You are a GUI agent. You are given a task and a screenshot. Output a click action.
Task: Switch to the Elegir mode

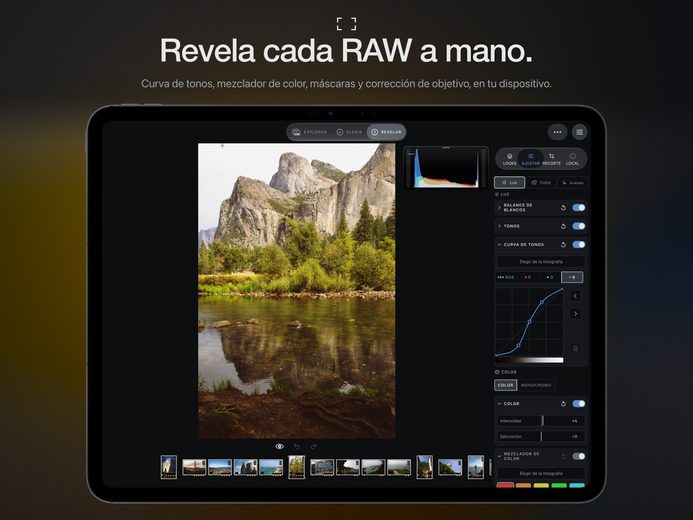[x=349, y=132]
